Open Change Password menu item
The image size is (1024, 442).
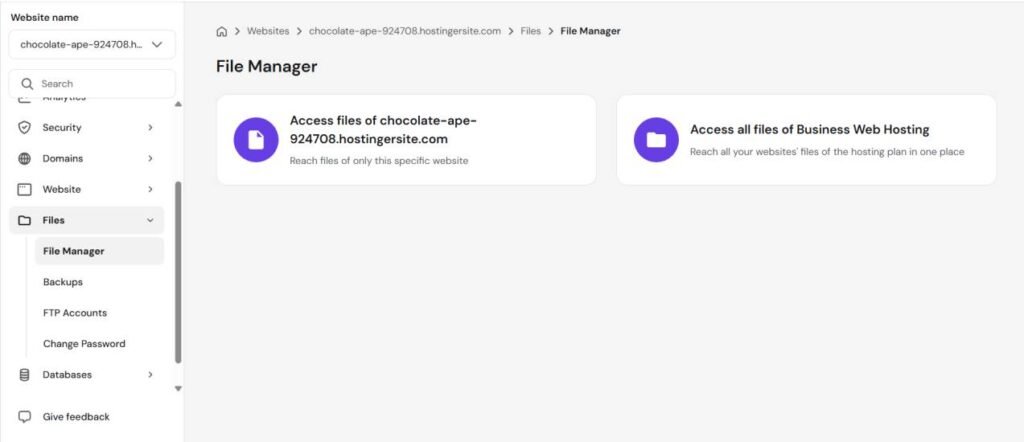click(x=84, y=344)
